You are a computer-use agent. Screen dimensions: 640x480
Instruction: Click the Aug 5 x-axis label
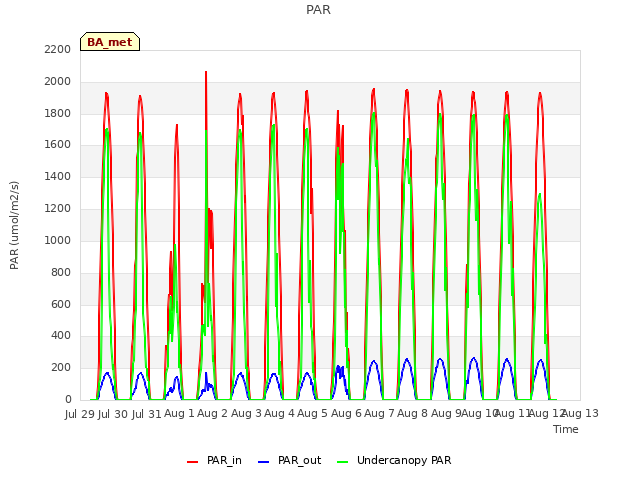coord(312,413)
